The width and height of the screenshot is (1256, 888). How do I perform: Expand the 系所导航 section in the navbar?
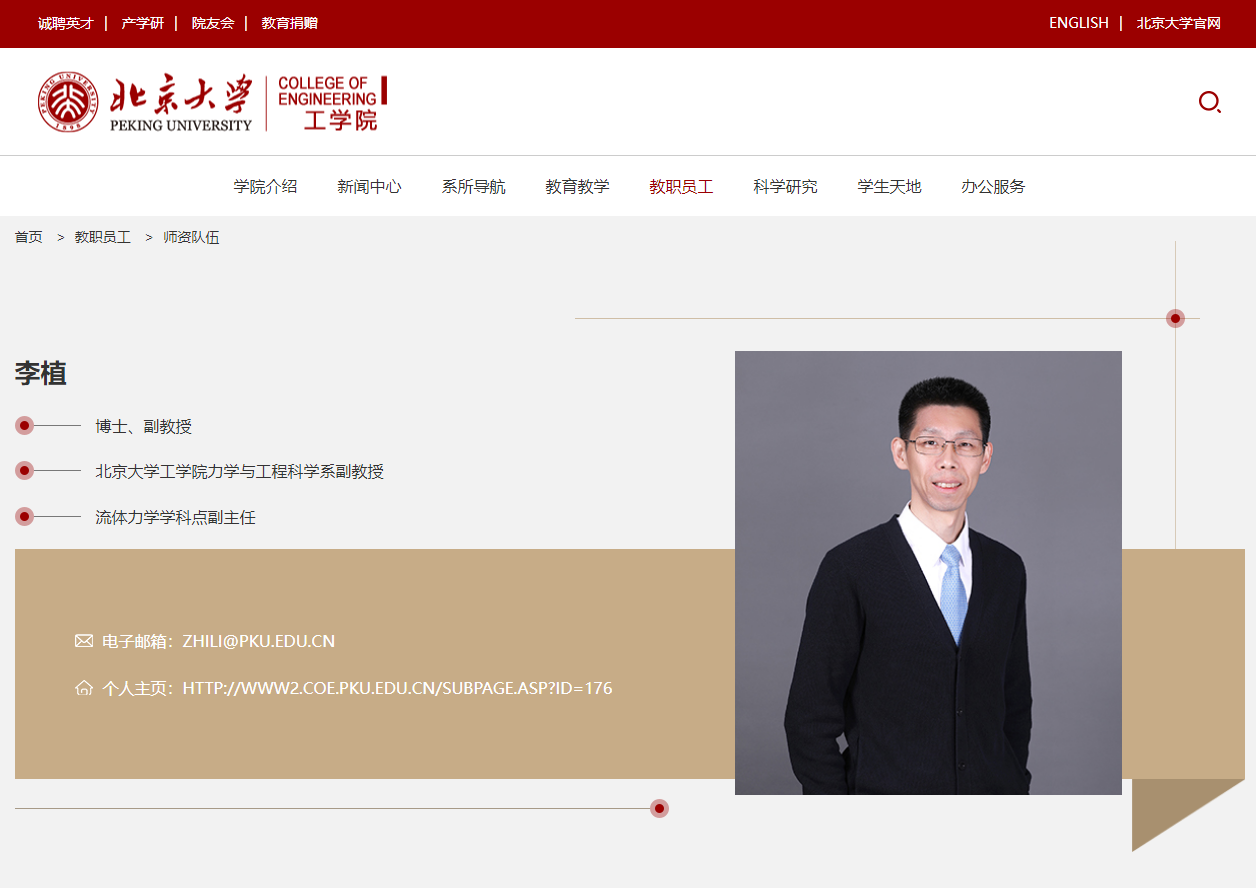coord(472,186)
